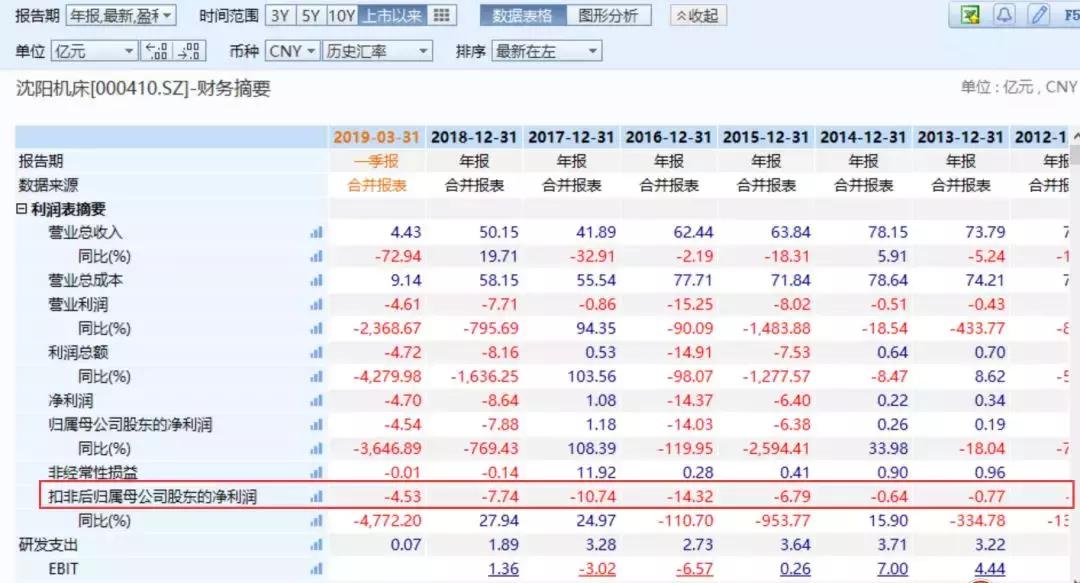Open chart icon for 同比 row under 营业总收入
Image resolution: width=1080 pixels, height=583 pixels.
pyautogui.click(x=316, y=257)
